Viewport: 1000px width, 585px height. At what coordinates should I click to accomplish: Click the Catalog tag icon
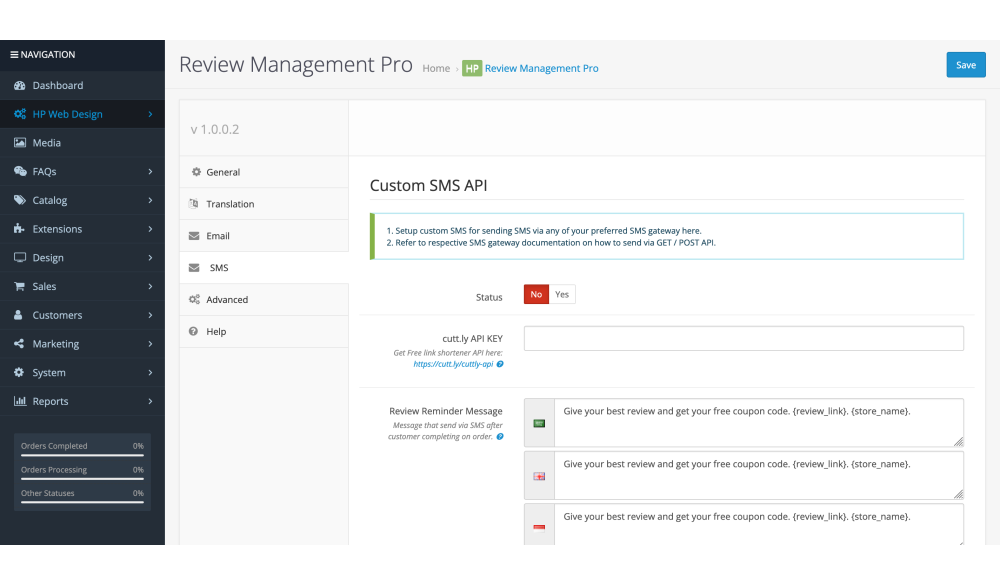20,200
